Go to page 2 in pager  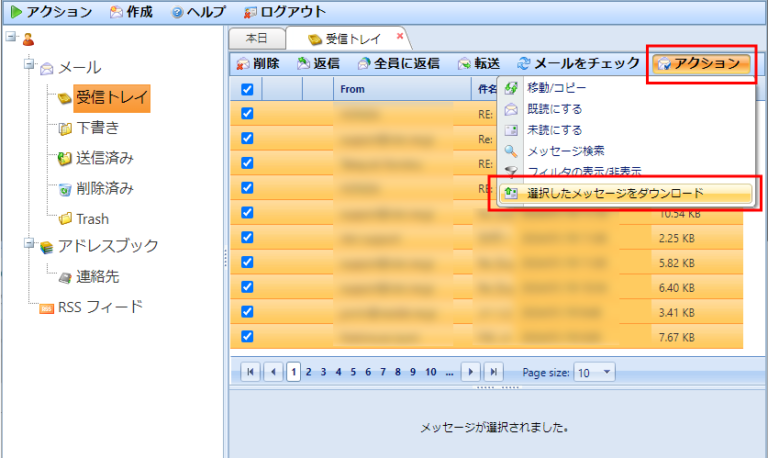coord(309,372)
